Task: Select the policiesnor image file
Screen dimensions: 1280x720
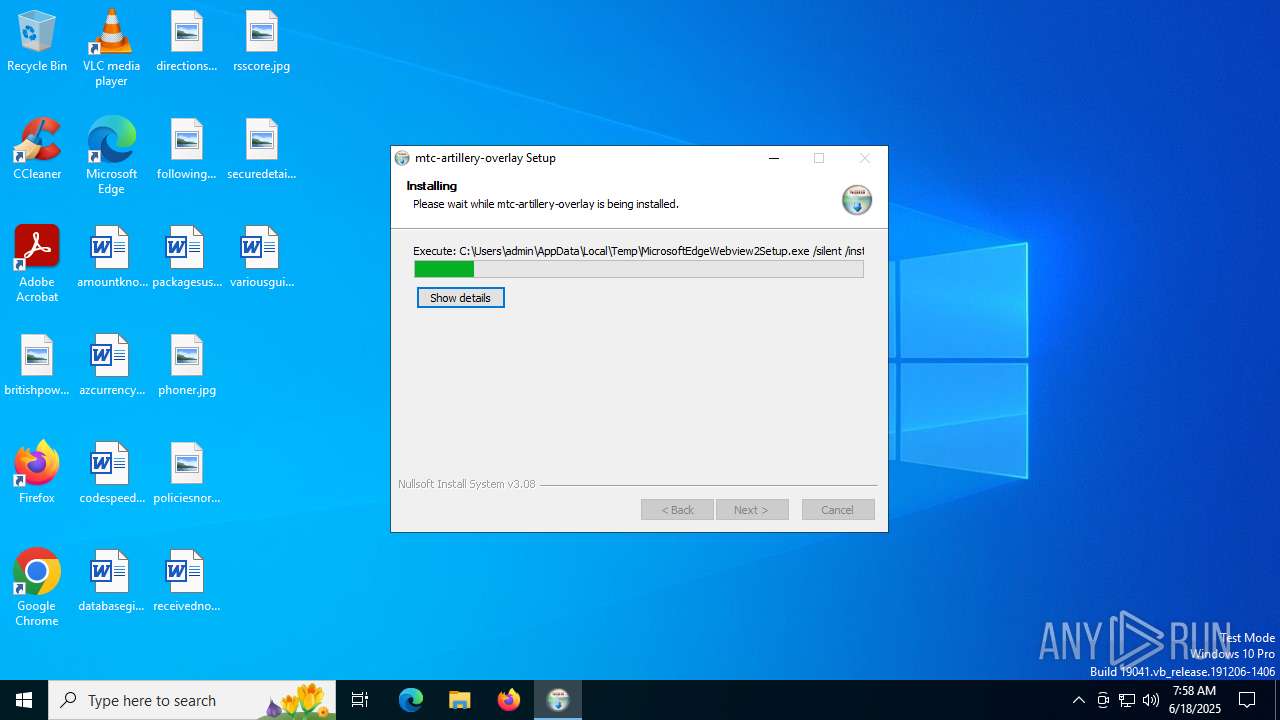Action: (x=186, y=474)
